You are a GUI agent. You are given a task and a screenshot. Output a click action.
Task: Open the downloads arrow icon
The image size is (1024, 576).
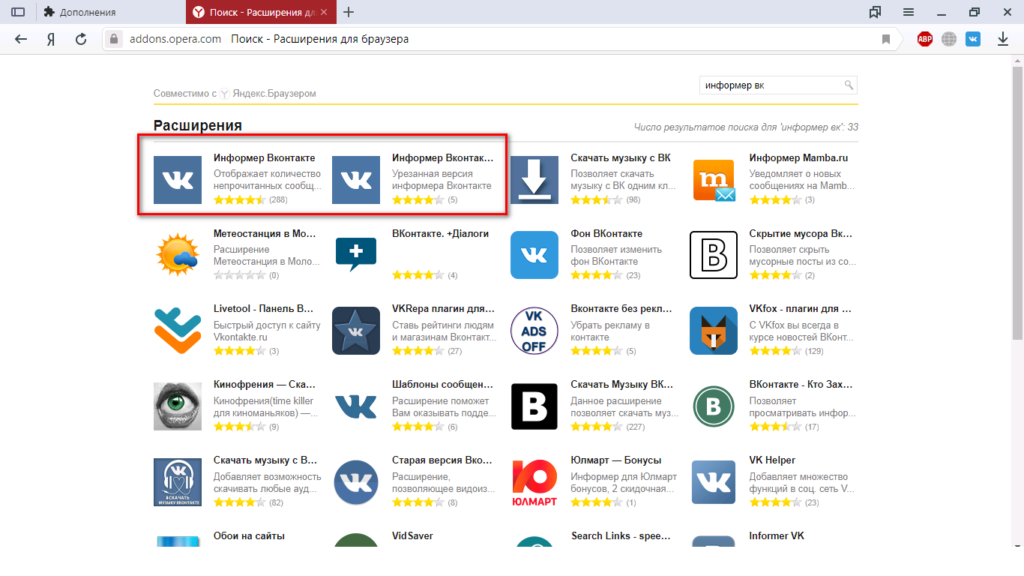(1002, 39)
